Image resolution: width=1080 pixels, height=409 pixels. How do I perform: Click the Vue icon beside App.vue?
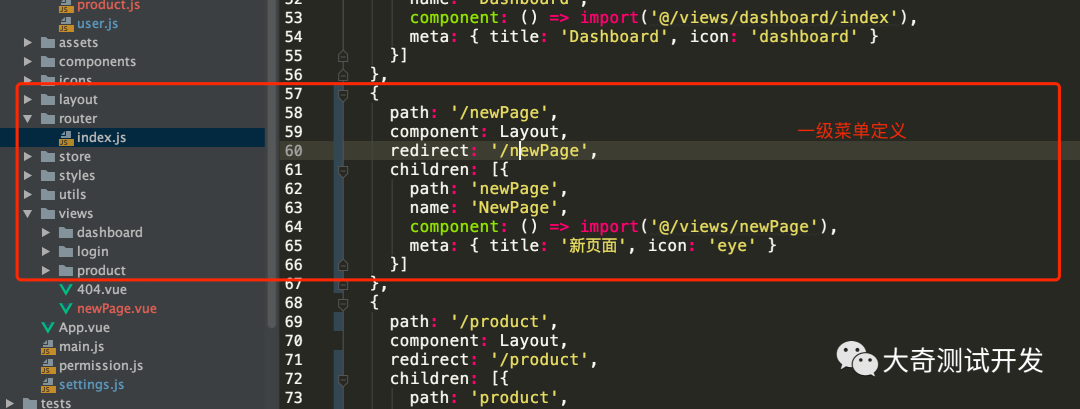point(48,327)
